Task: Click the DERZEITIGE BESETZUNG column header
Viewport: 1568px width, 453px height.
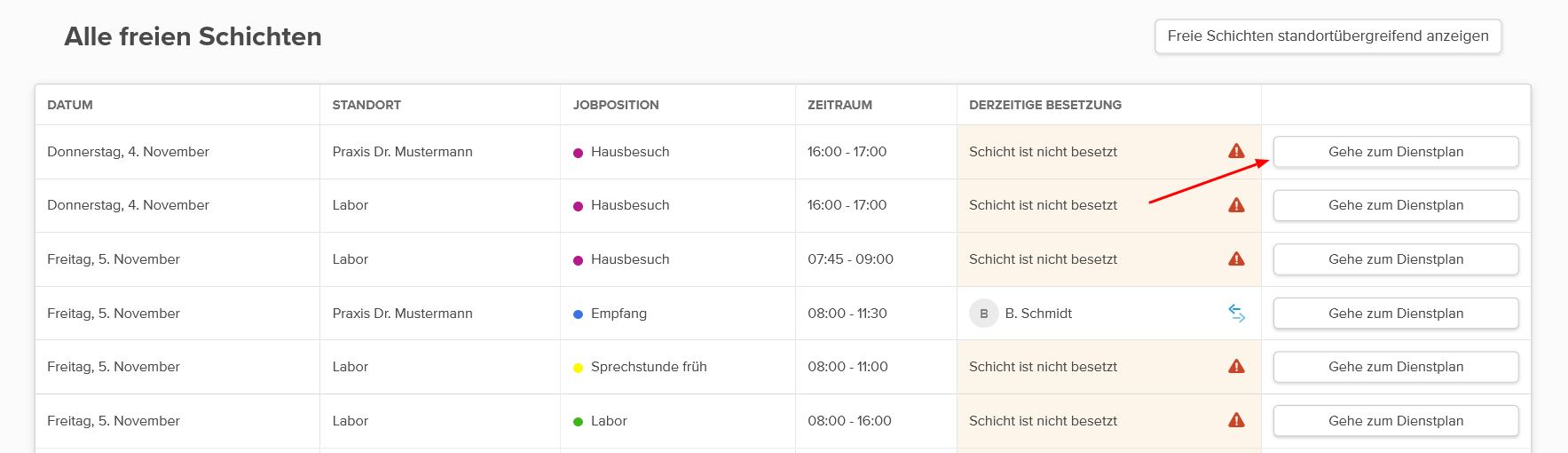Action: click(x=1044, y=105)
